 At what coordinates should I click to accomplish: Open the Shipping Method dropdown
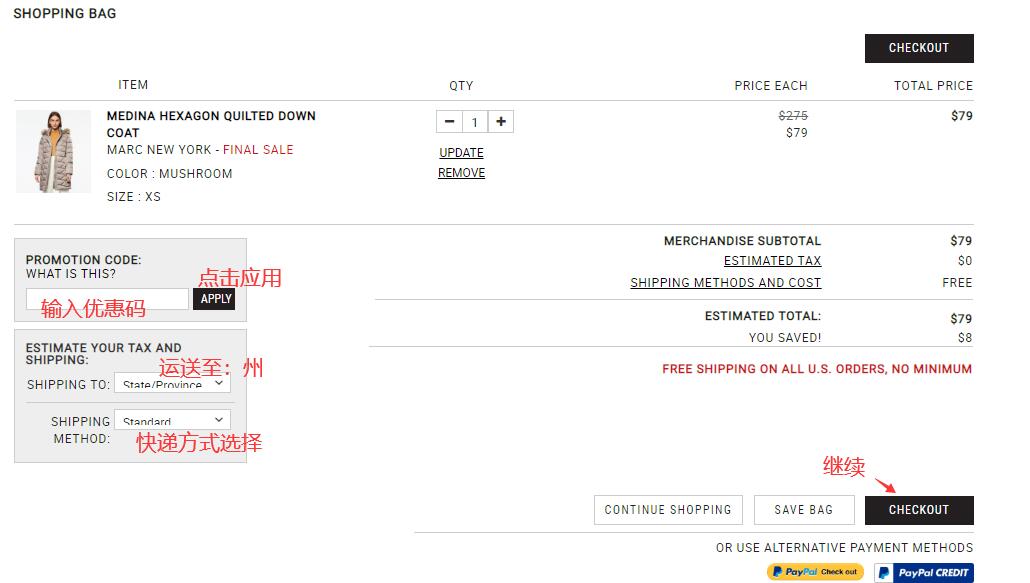(x=172, y=421)
